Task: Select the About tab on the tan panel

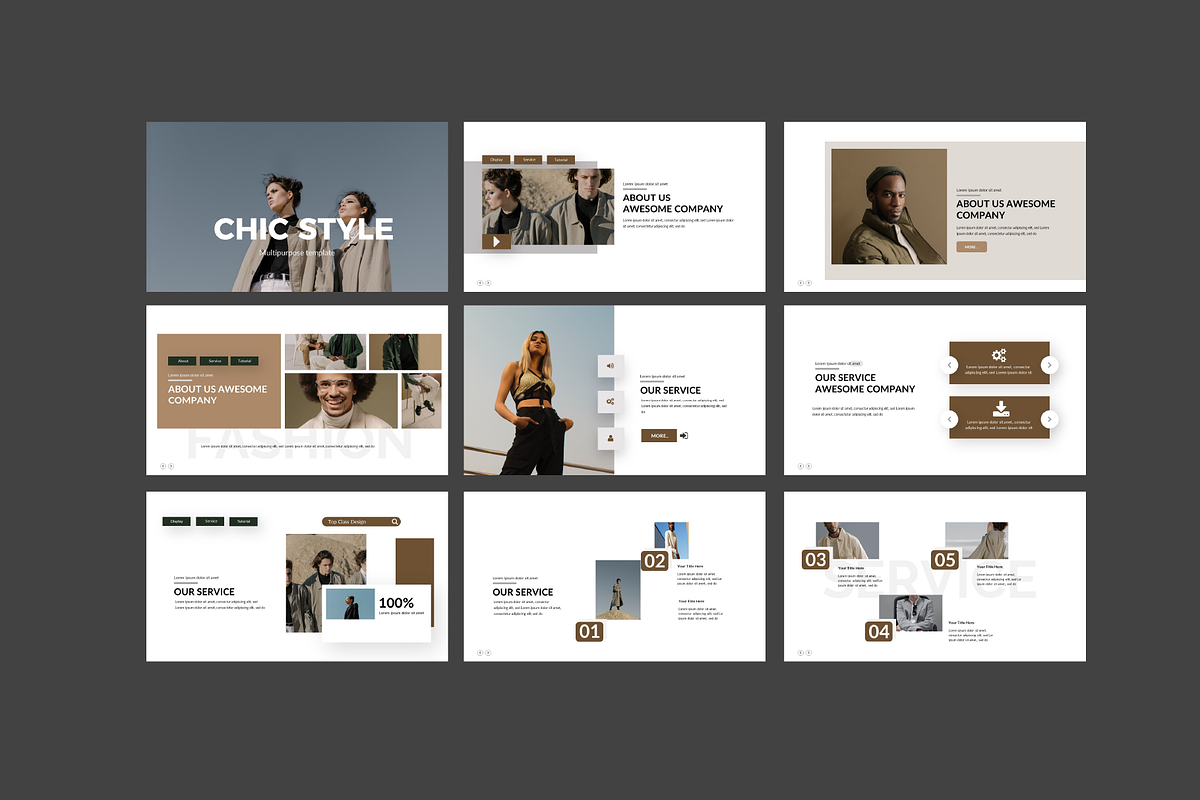Action: [182, 361]
